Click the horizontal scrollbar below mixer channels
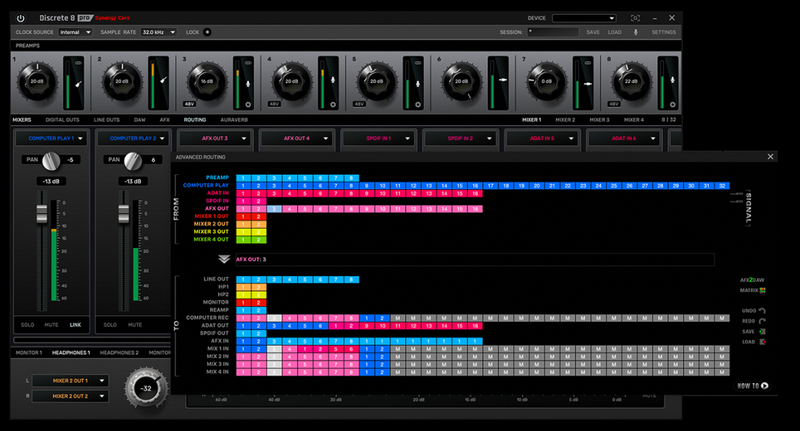The width and height of the screenshot is (800, 431). 92,340
